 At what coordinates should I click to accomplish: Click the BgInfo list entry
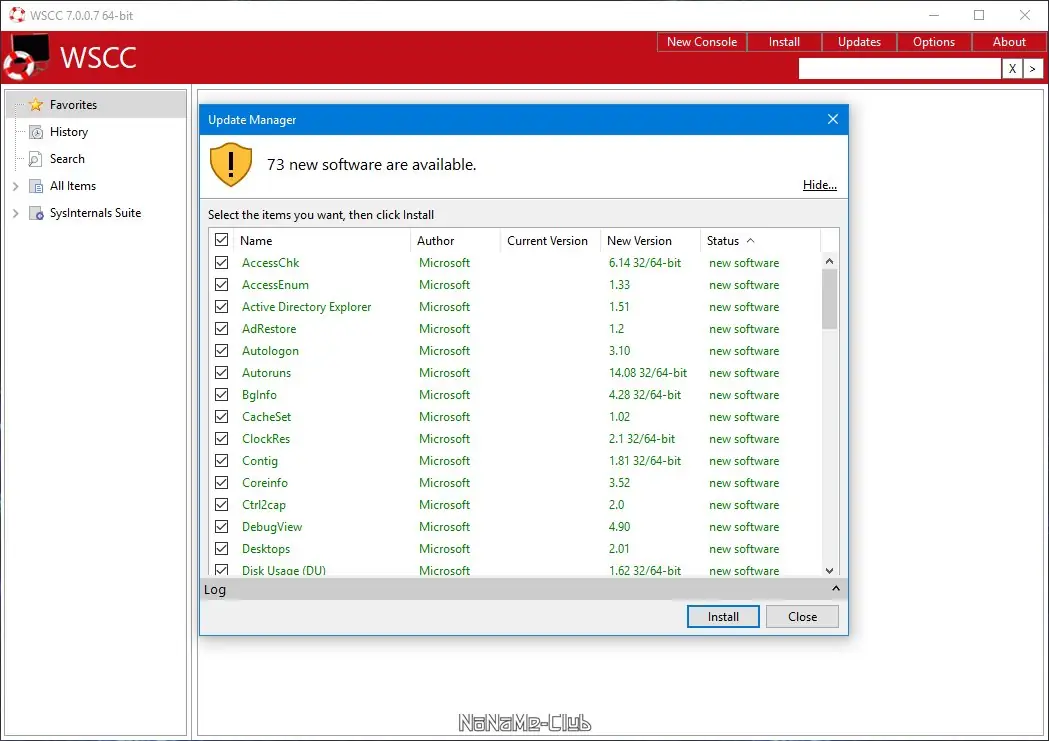coord(259,395)
